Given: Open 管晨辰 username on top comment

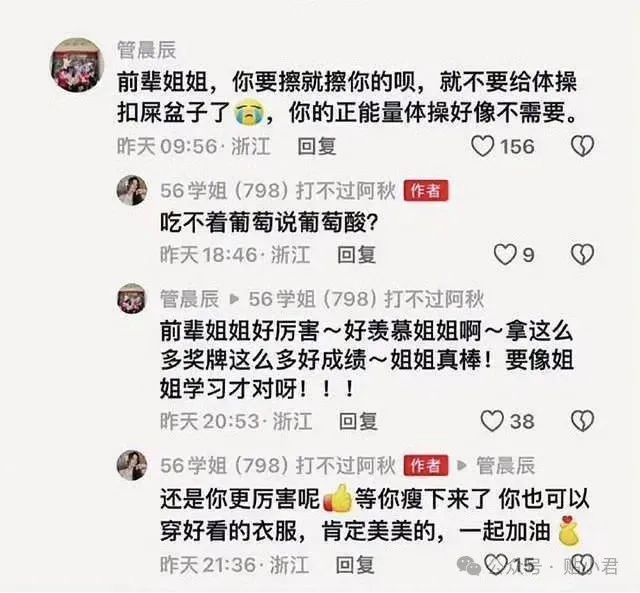Looking at the screenshot, I should (147, 50).
